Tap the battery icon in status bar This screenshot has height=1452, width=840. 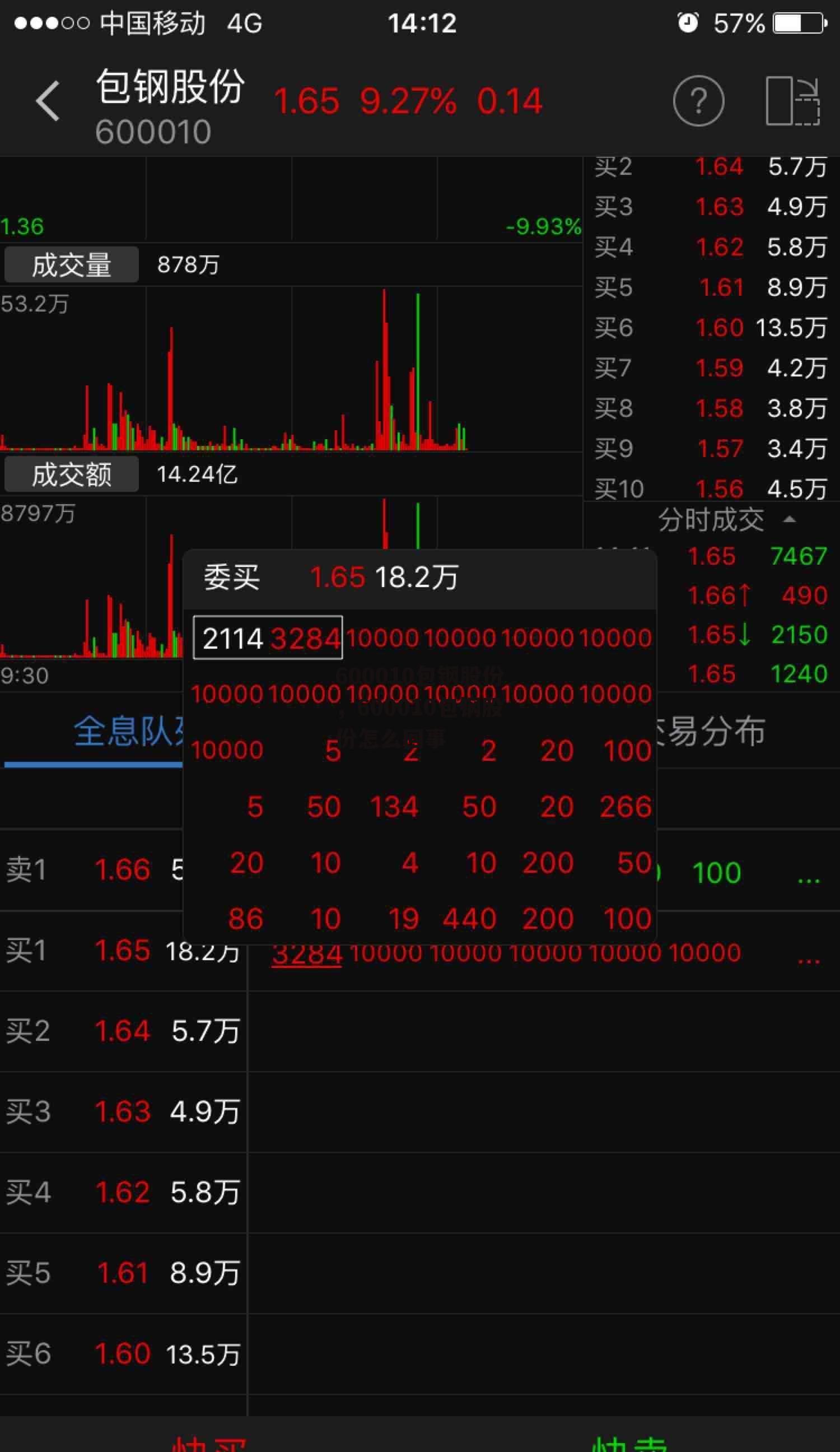pyautogui.click(x=800, y=24)
